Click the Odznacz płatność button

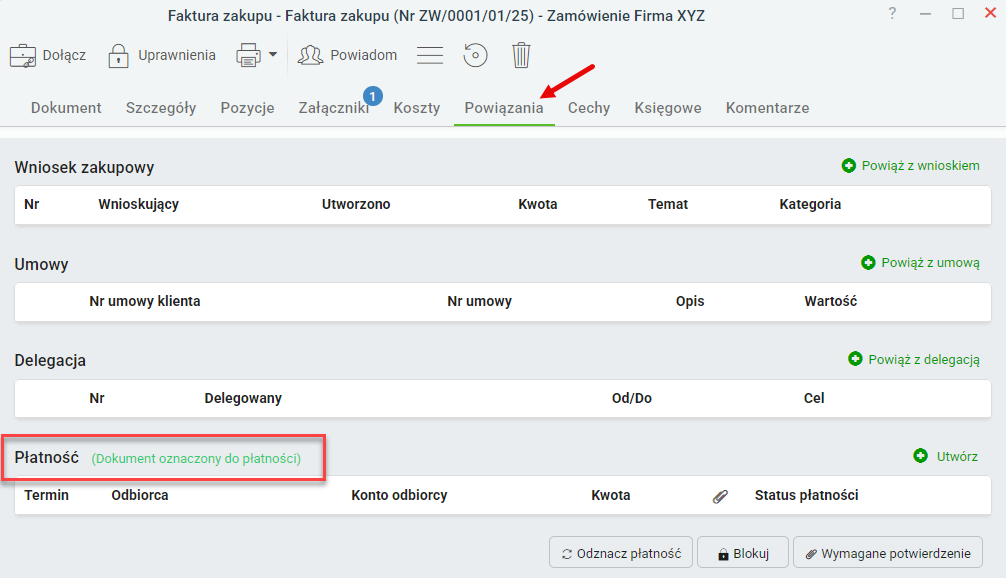click(621, 553)
